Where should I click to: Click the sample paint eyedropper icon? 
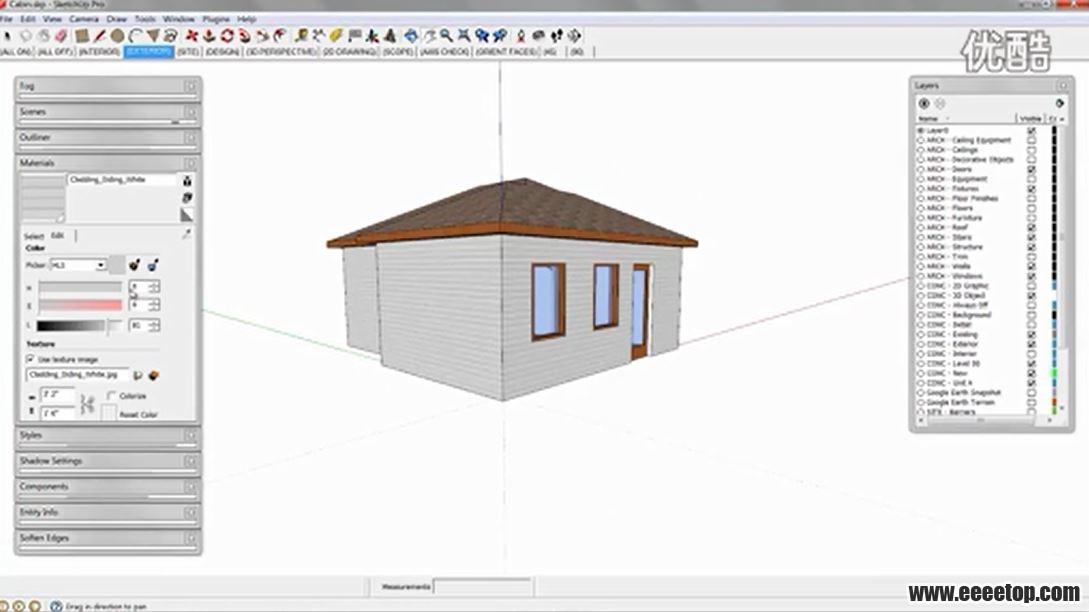click(x=185, y=234)
